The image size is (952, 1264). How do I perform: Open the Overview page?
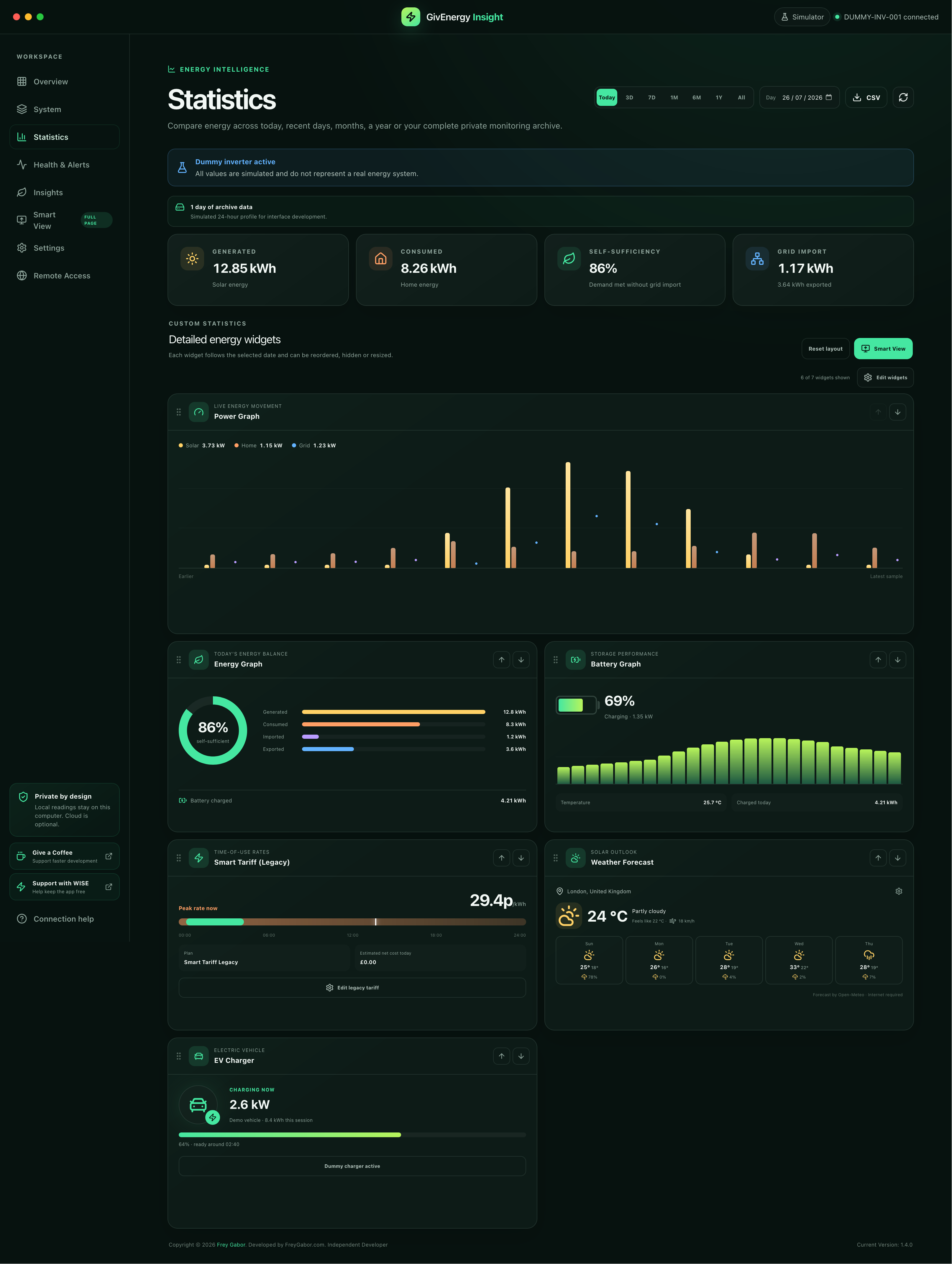pos(65,82)
